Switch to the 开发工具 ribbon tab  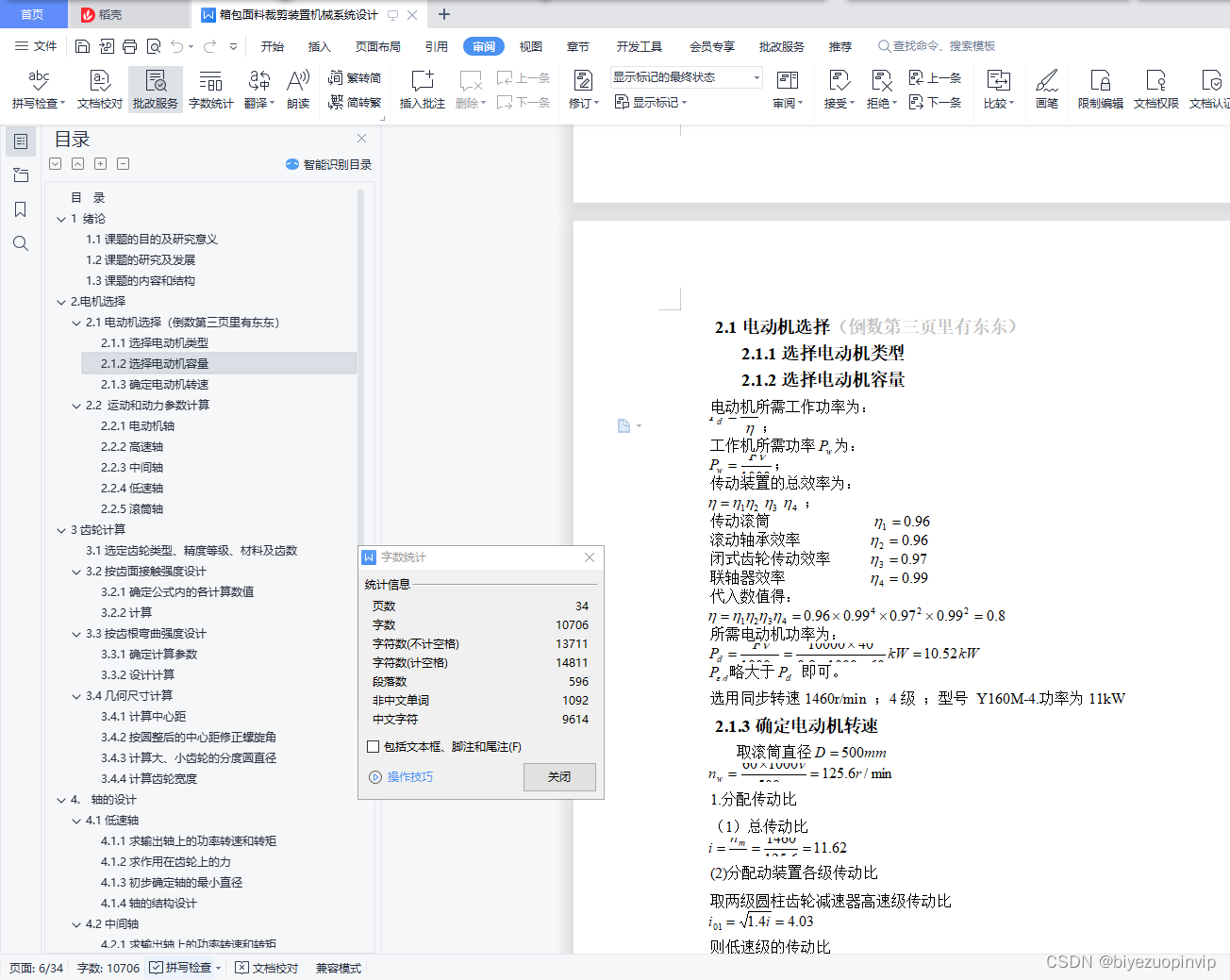(x=640, y=46)
